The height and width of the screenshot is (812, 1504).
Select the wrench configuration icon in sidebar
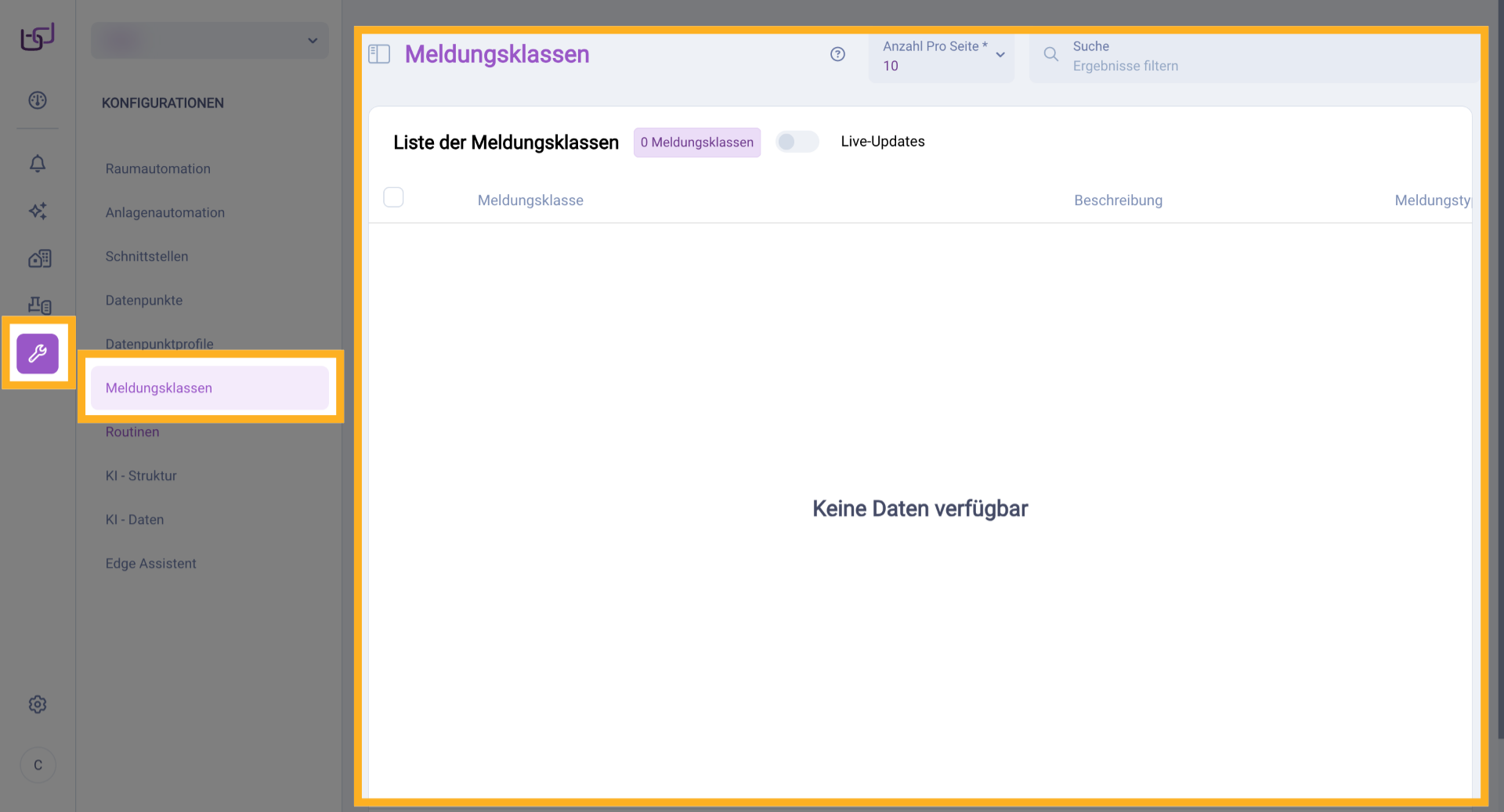coord(38,354)
